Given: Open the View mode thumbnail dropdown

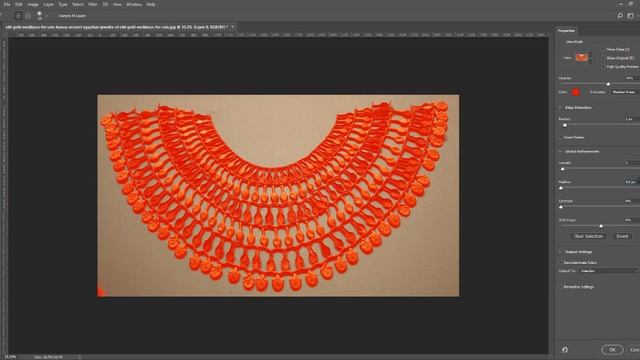Looking at the screenshot, I should (583, 58).
